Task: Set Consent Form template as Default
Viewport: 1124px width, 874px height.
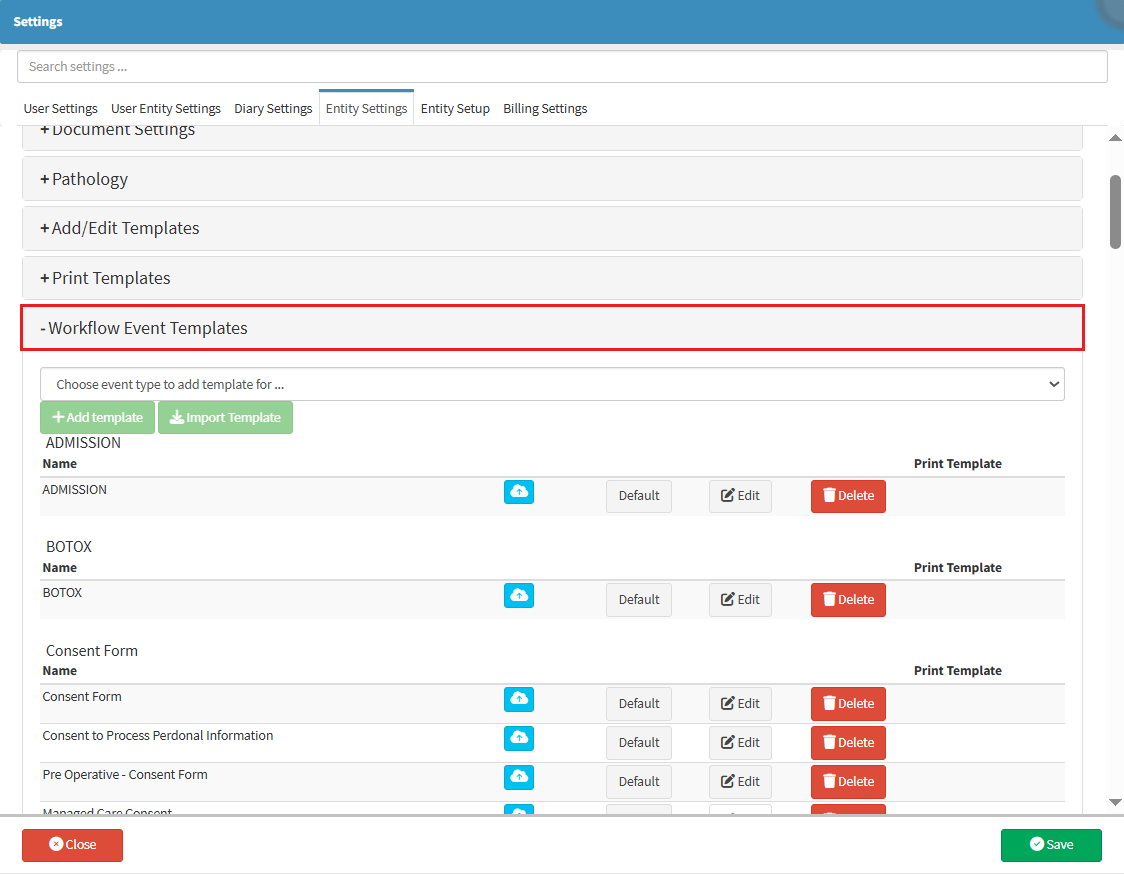Action: pos(638,704)
